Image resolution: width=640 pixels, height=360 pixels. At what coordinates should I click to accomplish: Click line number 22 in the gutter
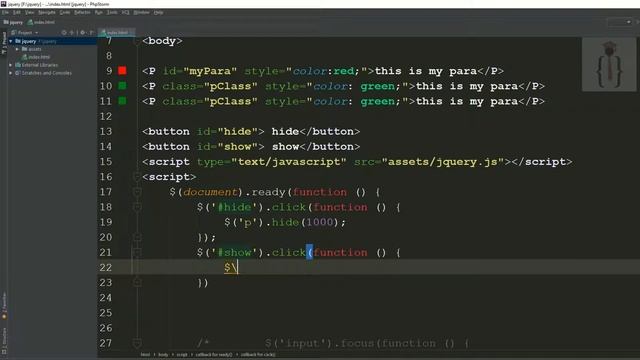pyautogui.click(x=105, y=267)
